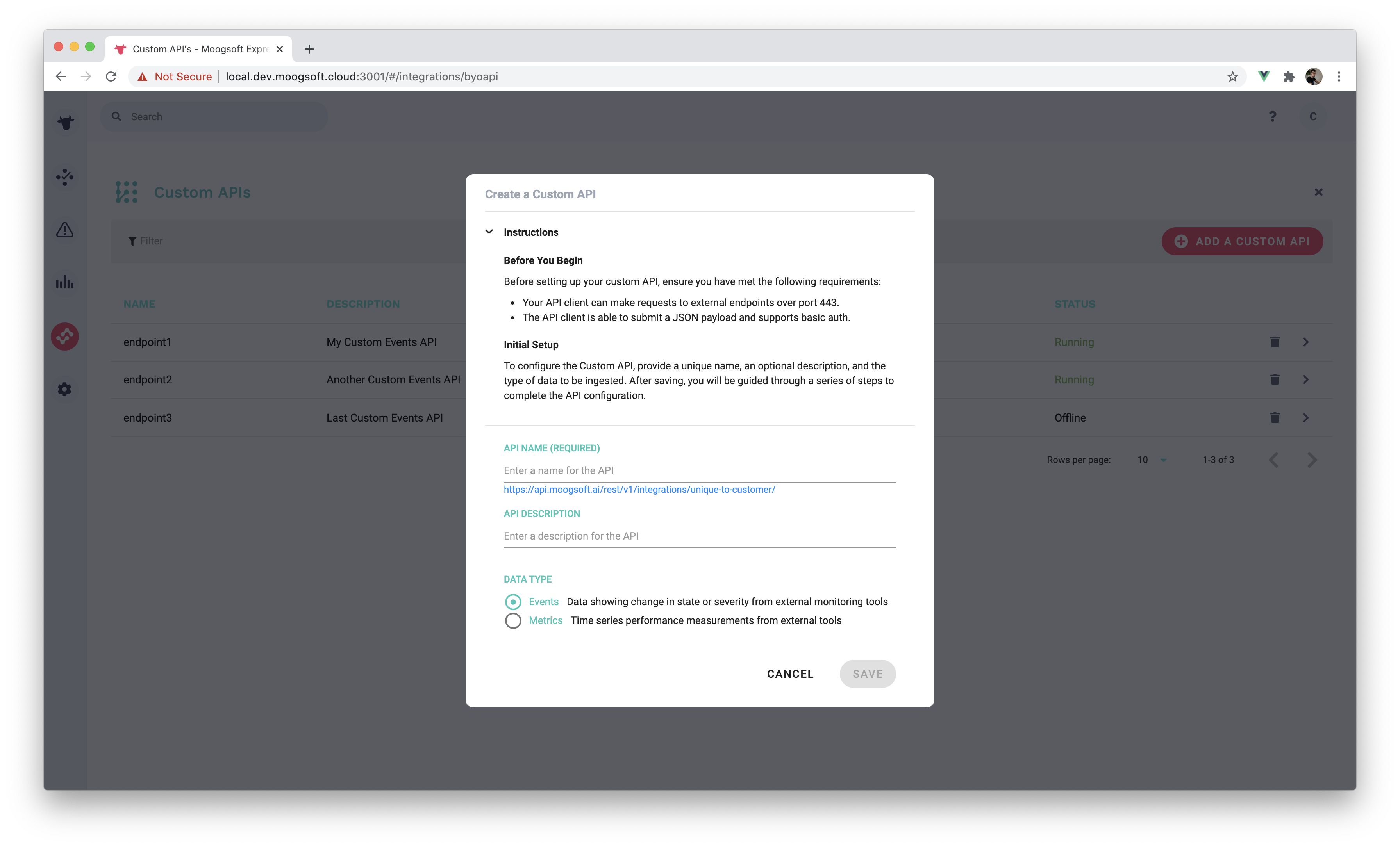The image size is (1400, 848).
Task: Navigate to next page using right arrow
Action: 1311,459
